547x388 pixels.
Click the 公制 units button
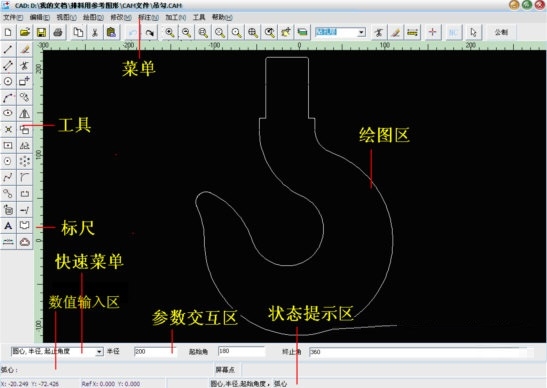click(501, 32)
